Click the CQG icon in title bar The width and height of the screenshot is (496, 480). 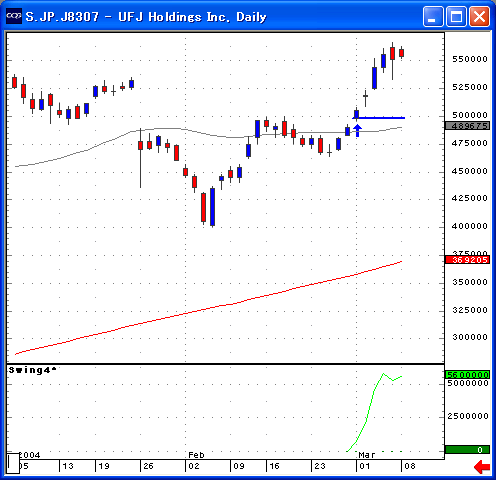point(14,16)
